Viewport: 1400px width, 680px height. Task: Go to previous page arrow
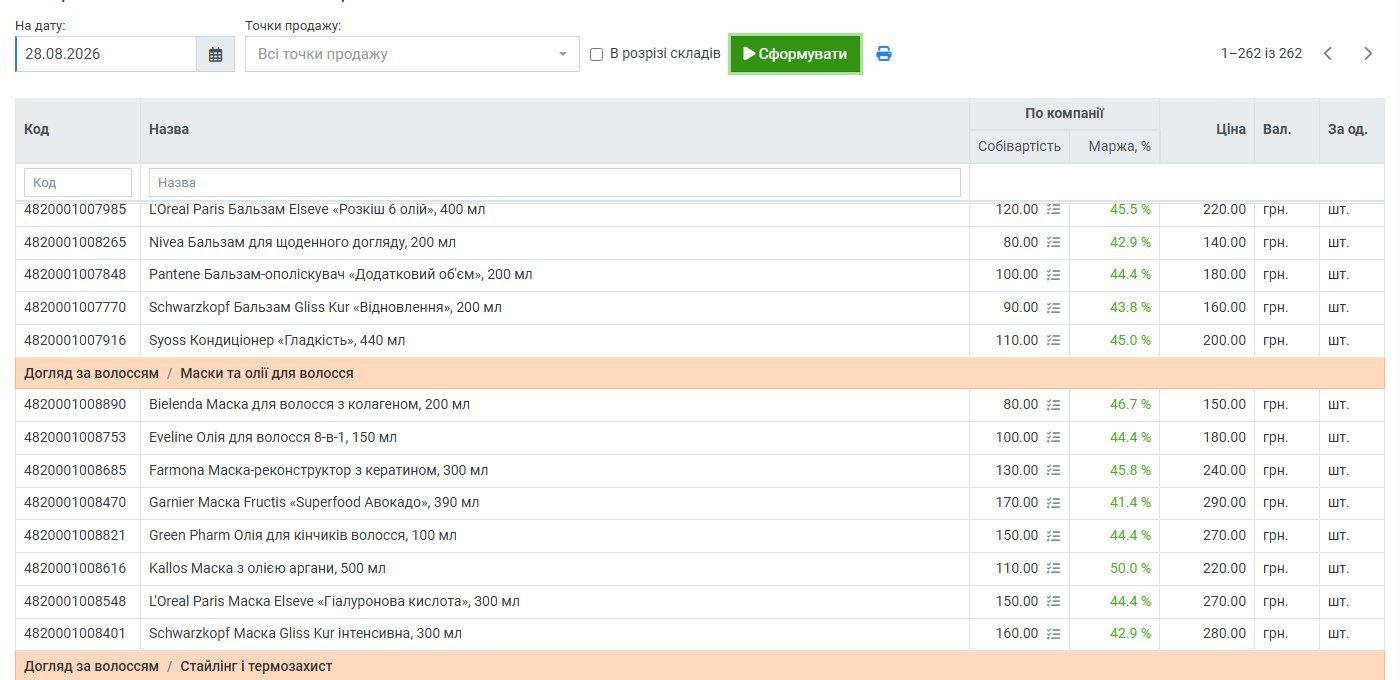point(1328,54)
